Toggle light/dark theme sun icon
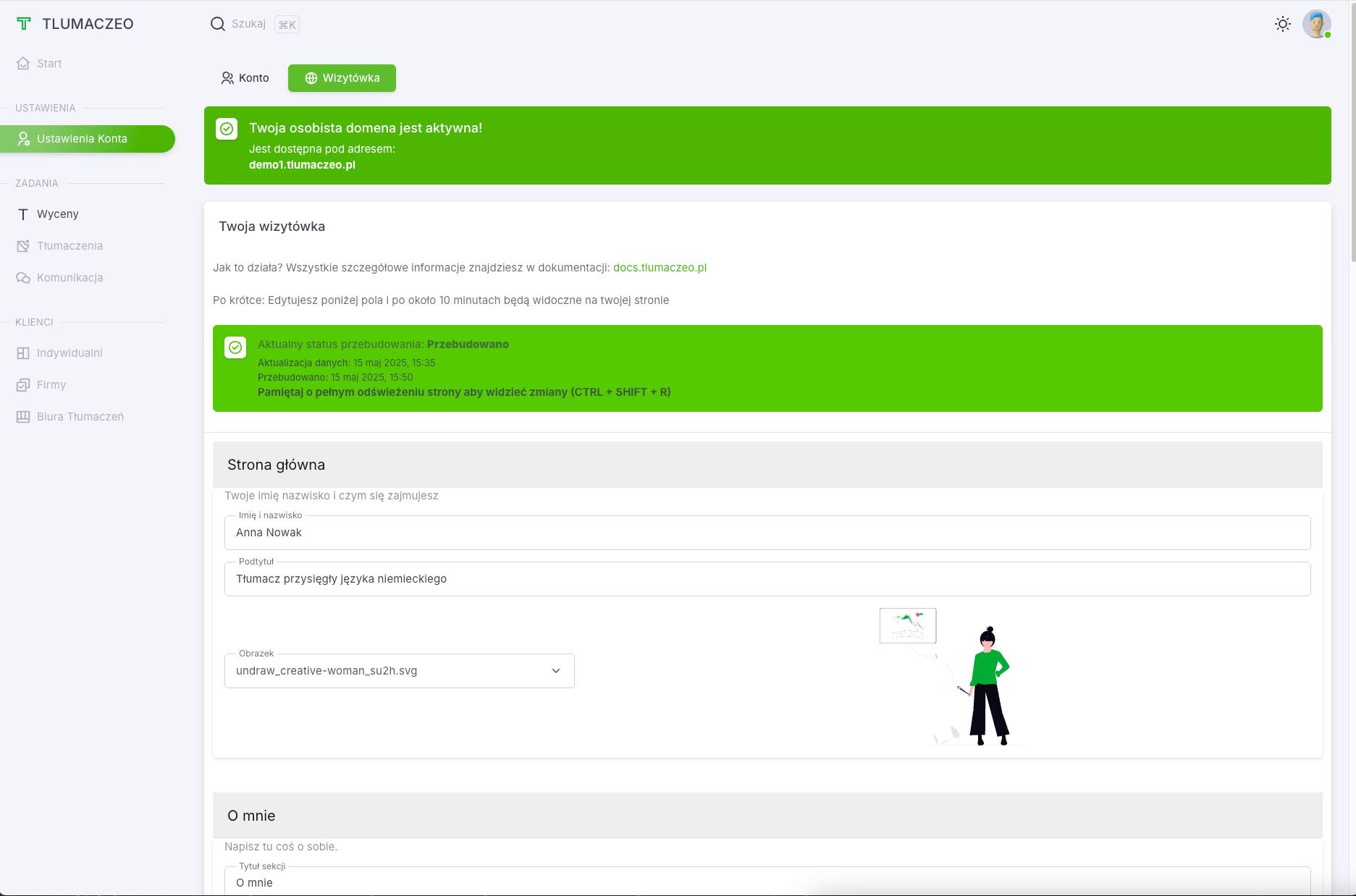This screenshot has width=1356, height=896. [x=1283, y=24]
